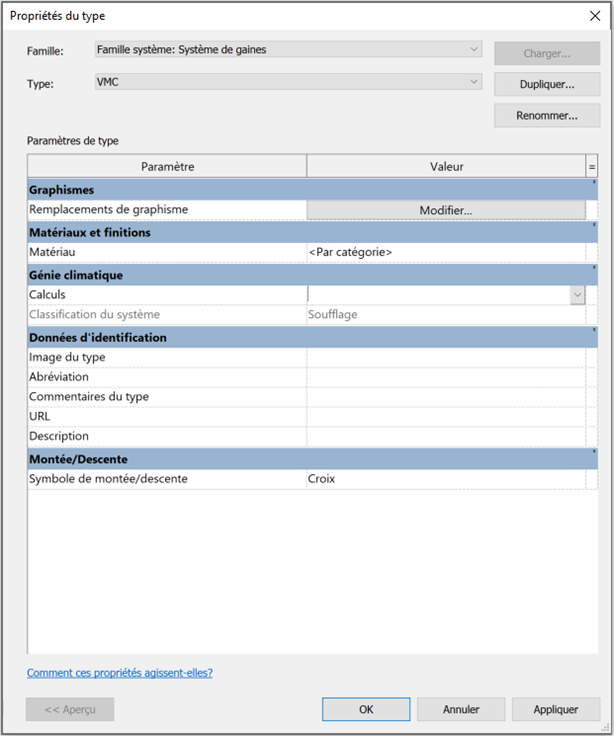Click the Symbole de montée/descente value Croix
614x736 pixels.
(445, 479)
